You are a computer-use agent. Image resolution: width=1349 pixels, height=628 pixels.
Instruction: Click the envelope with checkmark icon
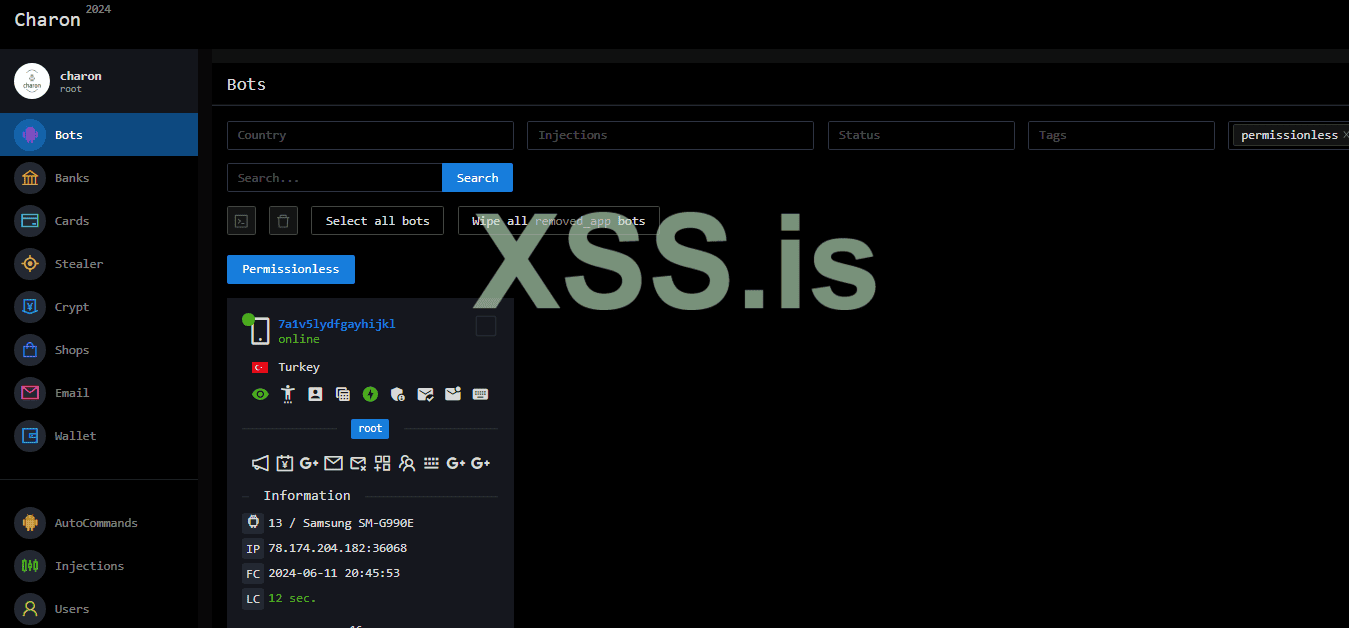[x=425, y=394]
